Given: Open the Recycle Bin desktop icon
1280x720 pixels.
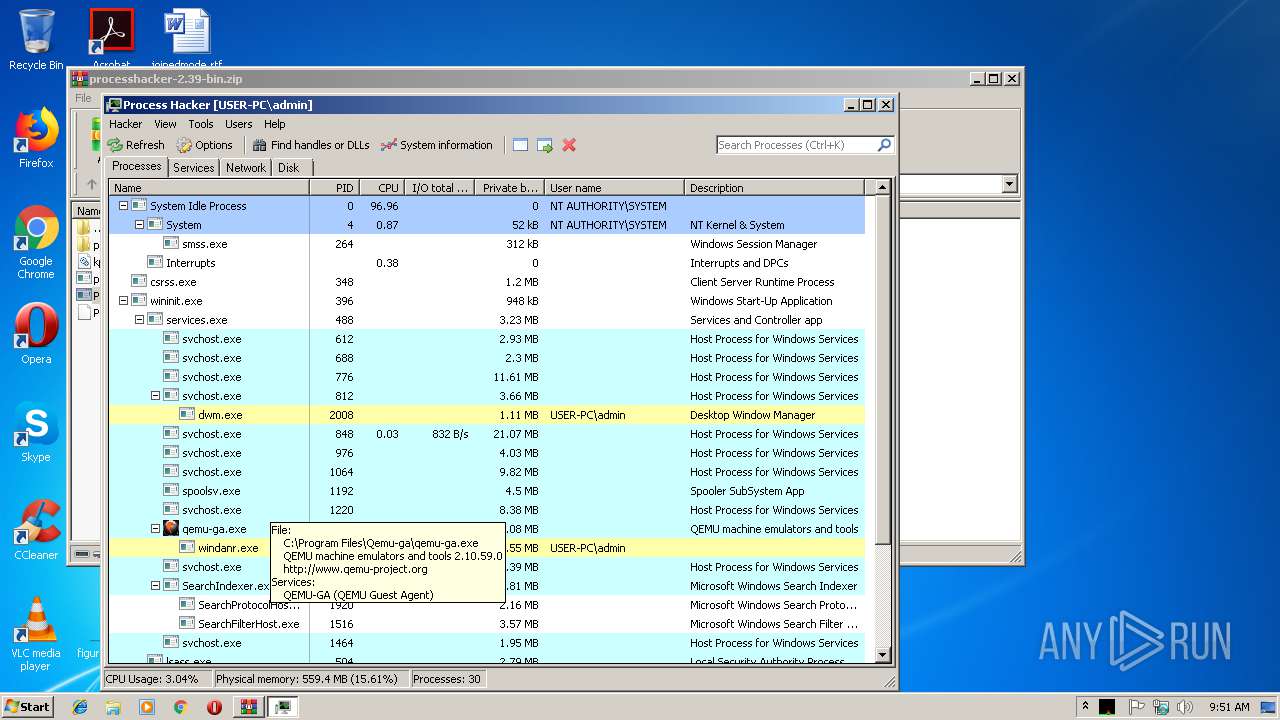Looking at the screenshot, I should pyautogui.click(x=36, y=40).
